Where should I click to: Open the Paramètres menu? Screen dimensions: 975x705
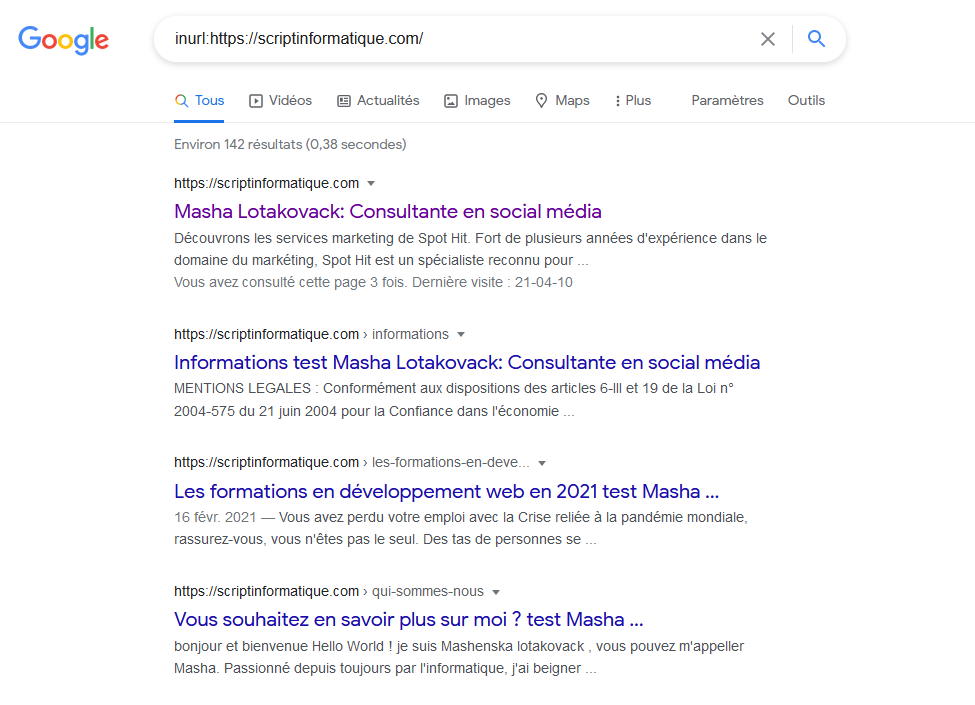pos(727,101)
